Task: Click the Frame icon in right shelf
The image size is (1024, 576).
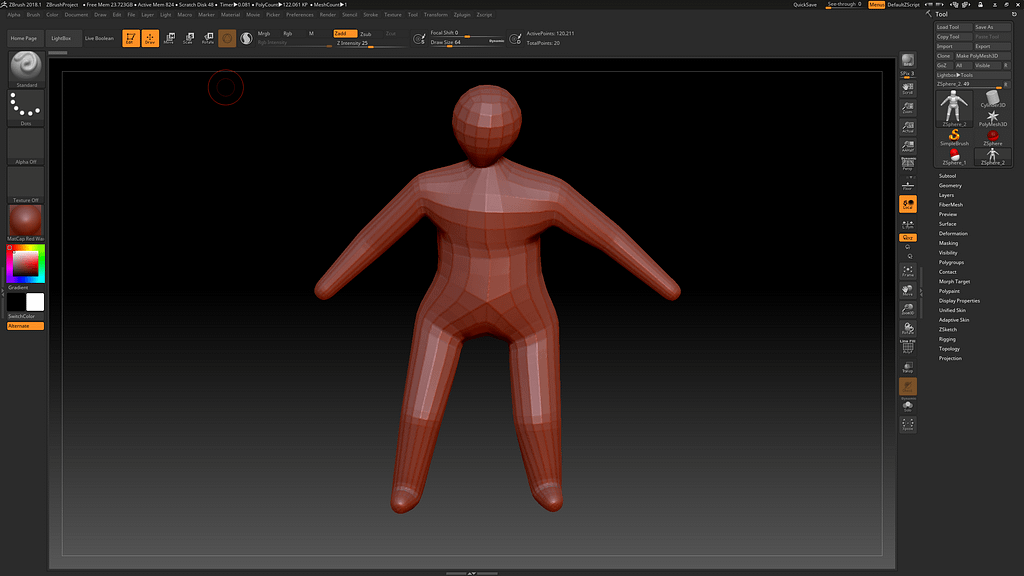Action: coord(908,271)
